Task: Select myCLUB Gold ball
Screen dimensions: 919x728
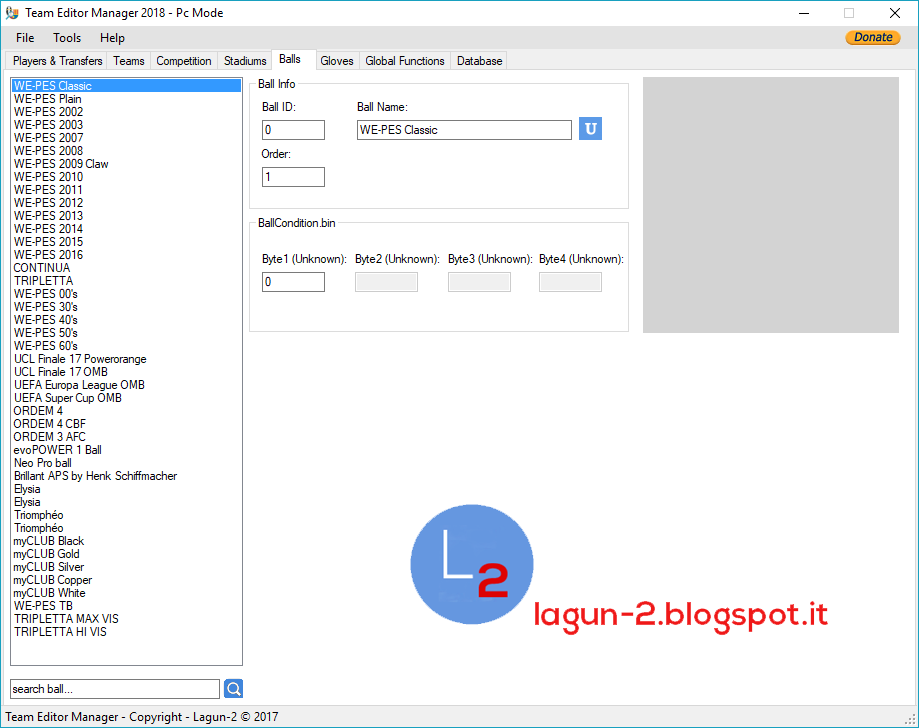Action: (127, 554)
